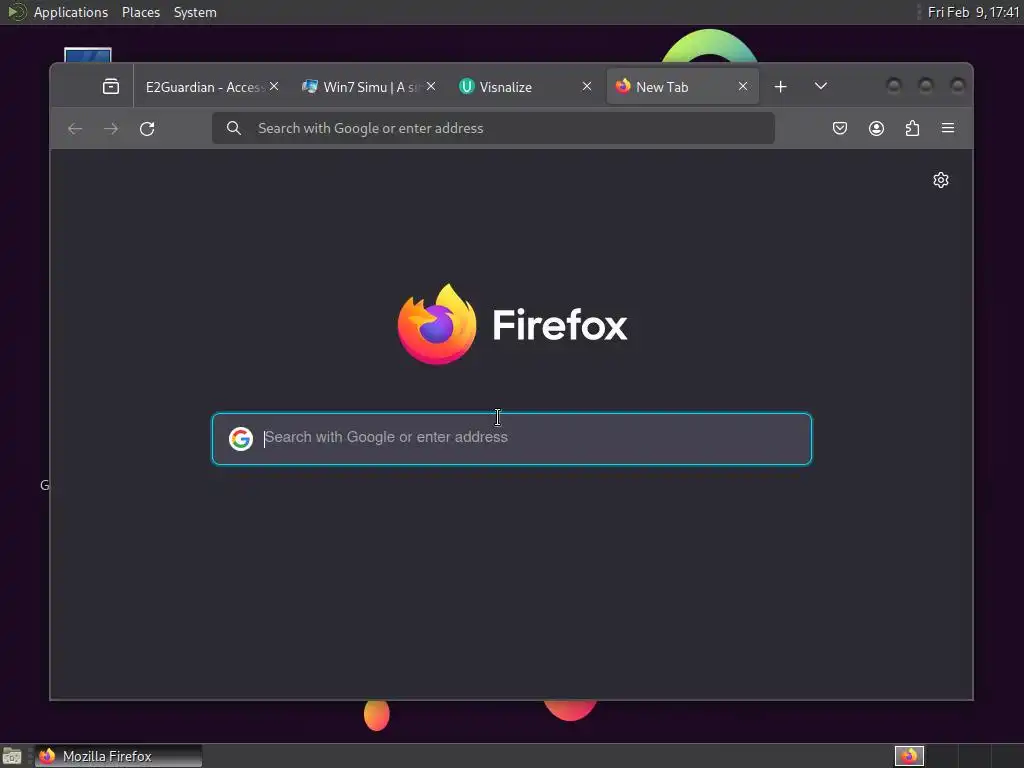Click the show desktop icon in the bottom panel

coord(12,756)
